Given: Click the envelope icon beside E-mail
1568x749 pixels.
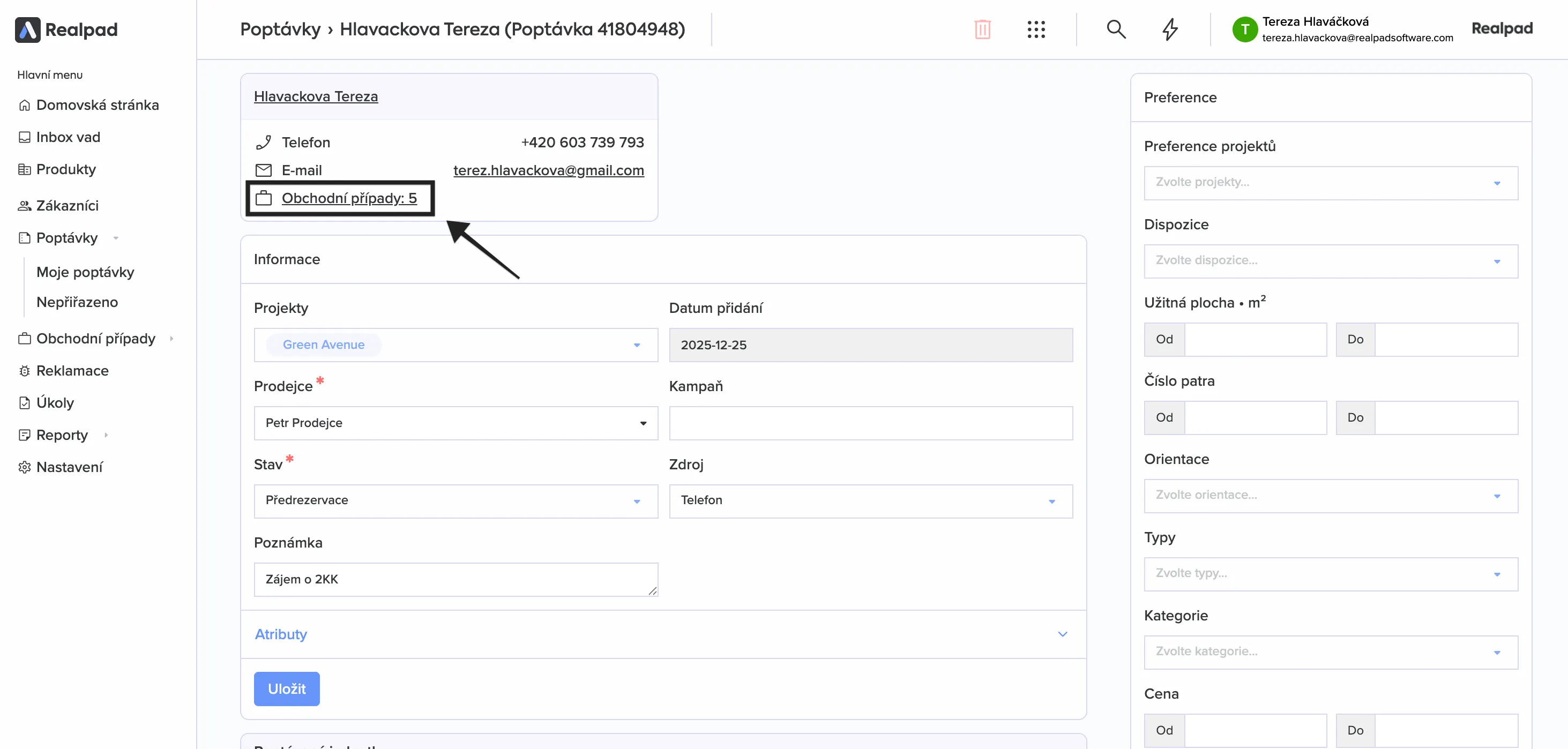Looking at the screenshot, I should (264, 170).
